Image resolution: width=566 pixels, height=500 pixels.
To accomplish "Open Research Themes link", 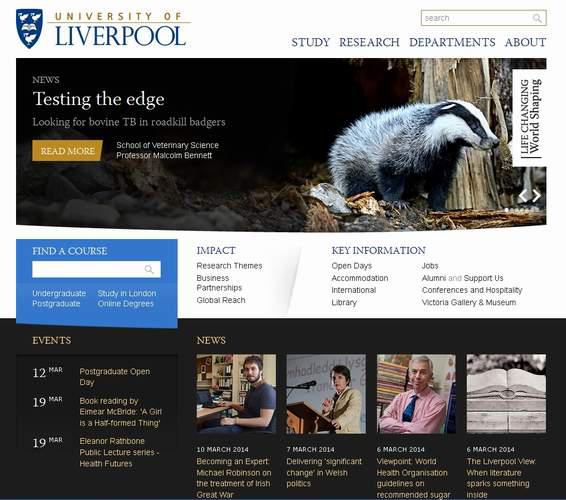I will [x=229, y=266].
